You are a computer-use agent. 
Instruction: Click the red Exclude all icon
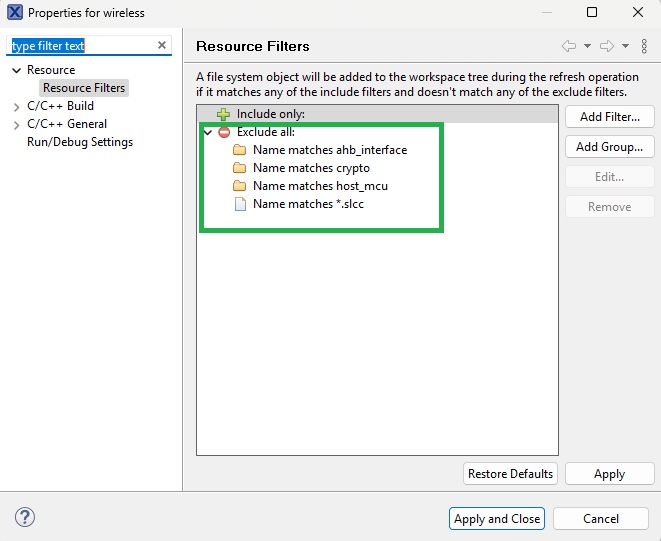click(x=223, y=132)
